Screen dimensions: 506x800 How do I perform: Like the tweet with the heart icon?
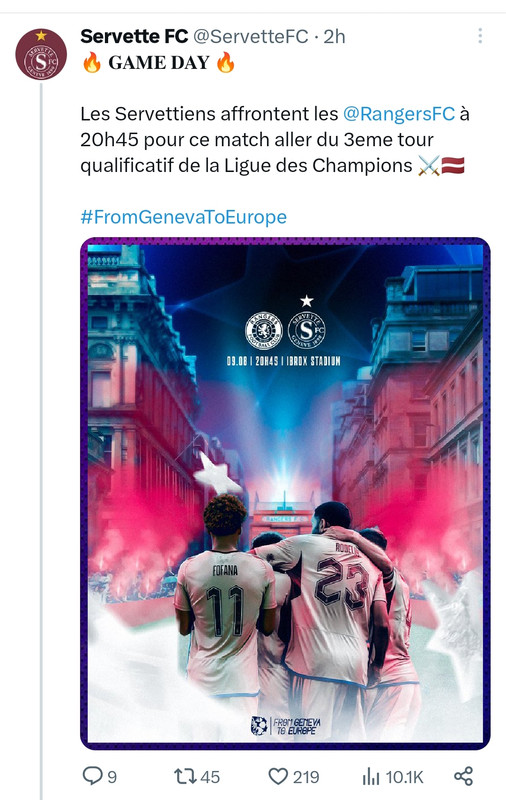tap(278, 777)
